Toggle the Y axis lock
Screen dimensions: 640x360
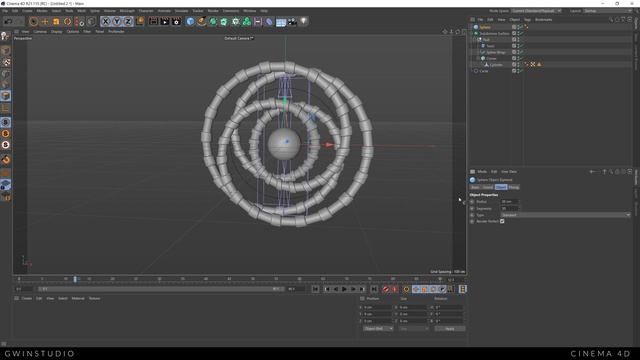click(117, 21)
